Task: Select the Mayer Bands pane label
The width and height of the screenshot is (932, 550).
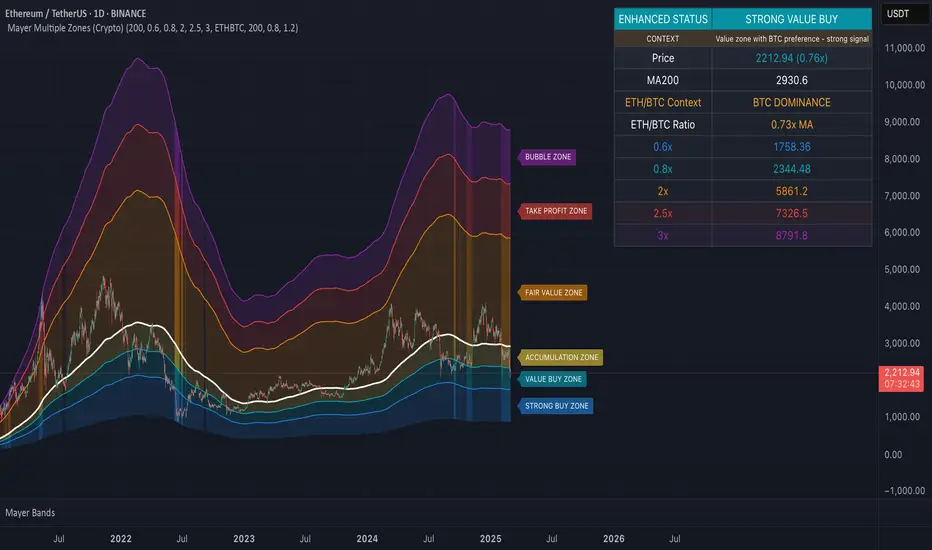Action: 30,513
